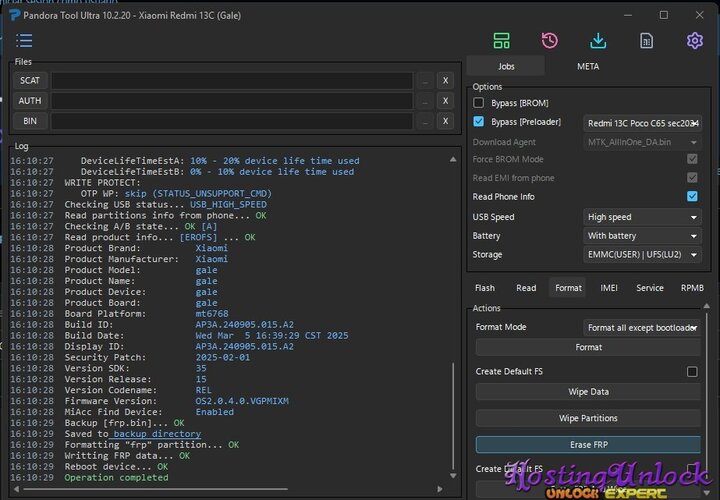The image size is (720, 500).
Task: Select the Format tab
Action: coord(568,288)
